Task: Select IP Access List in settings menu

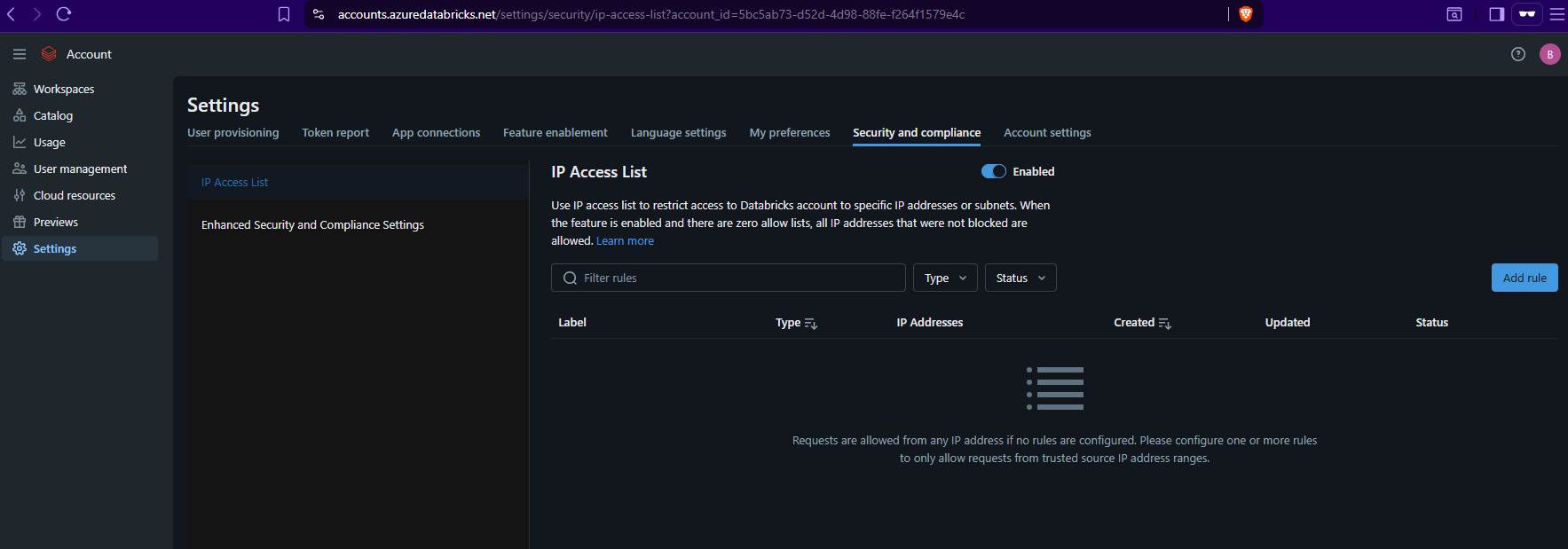Action: [x=358, y=182]
